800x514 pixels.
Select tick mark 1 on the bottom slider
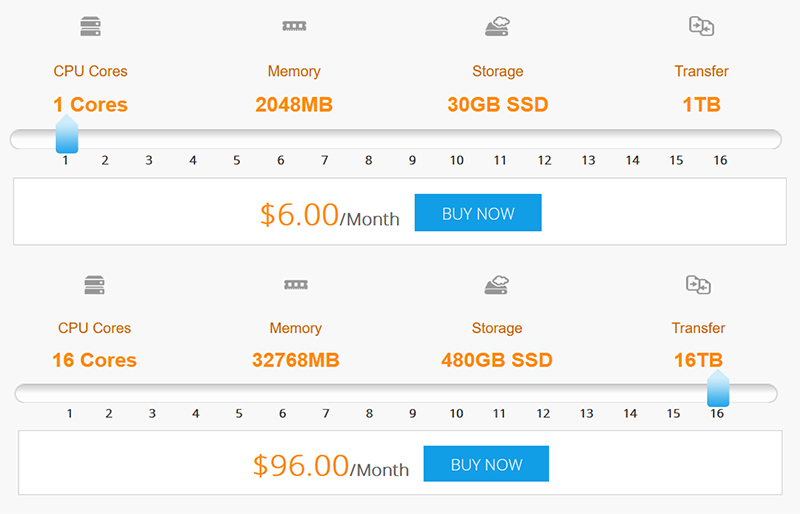click(70, 413)
